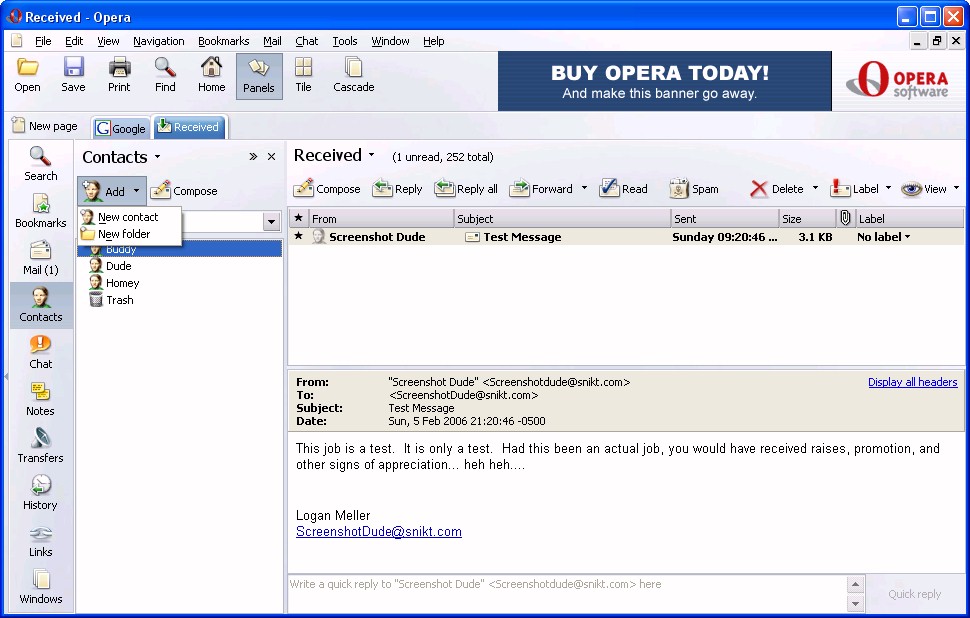The width and height of the screenshot is (970, 618).
Task: Open the History panel icon
Action: (x=40, y=492)
